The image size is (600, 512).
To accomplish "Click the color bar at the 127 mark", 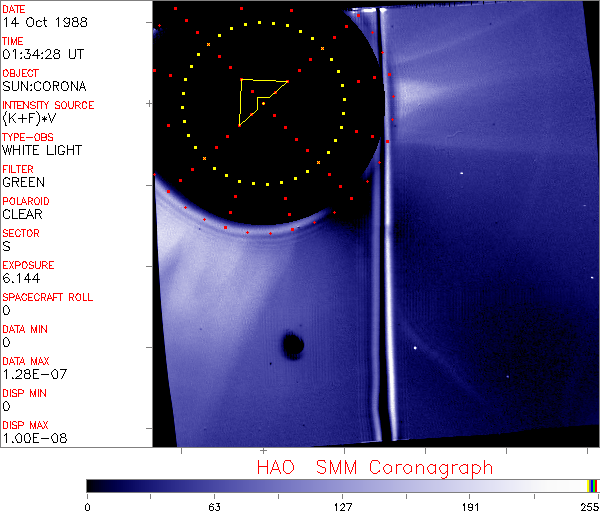I will click(343, 485).
